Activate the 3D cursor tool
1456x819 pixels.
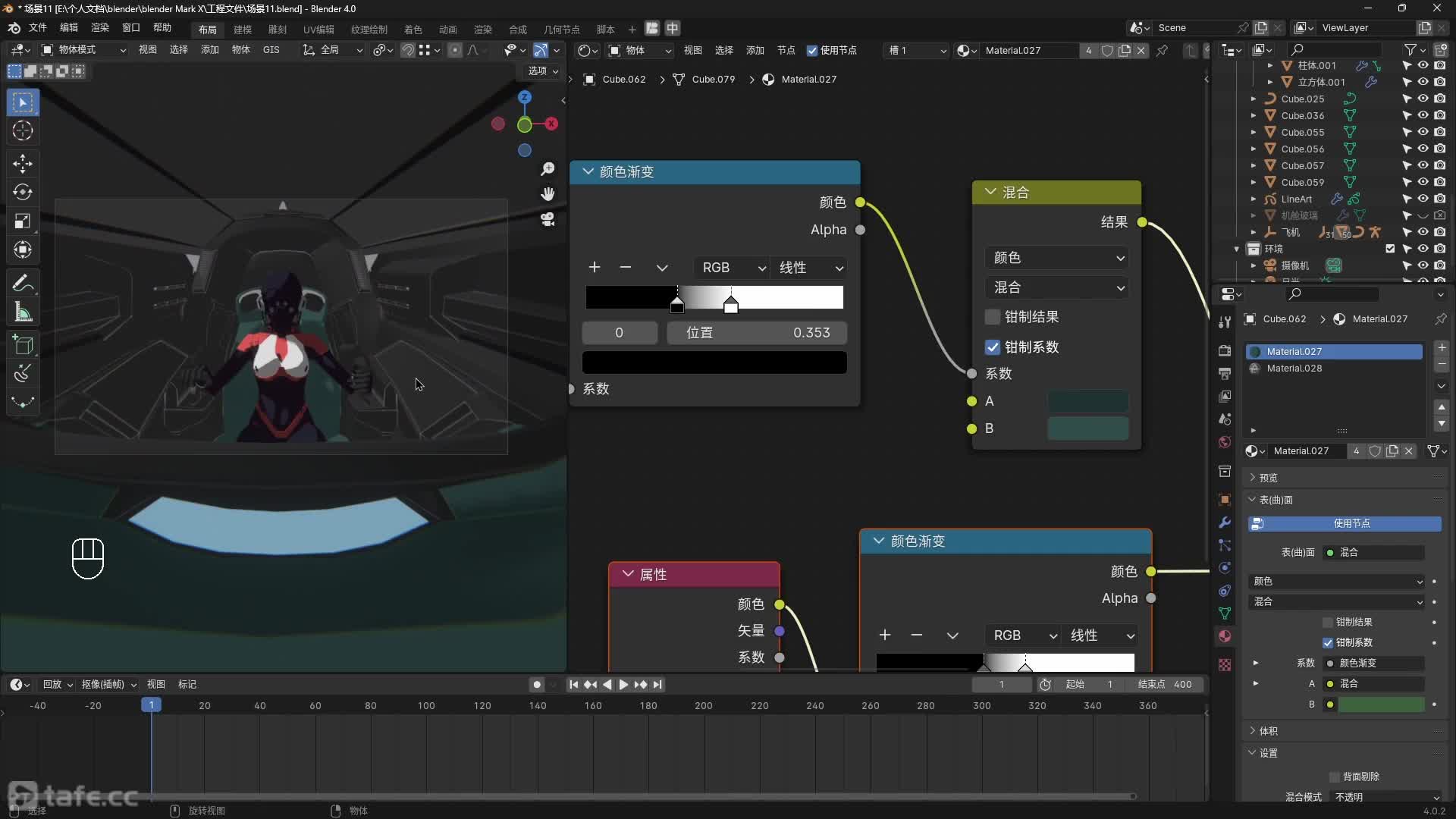23,130
